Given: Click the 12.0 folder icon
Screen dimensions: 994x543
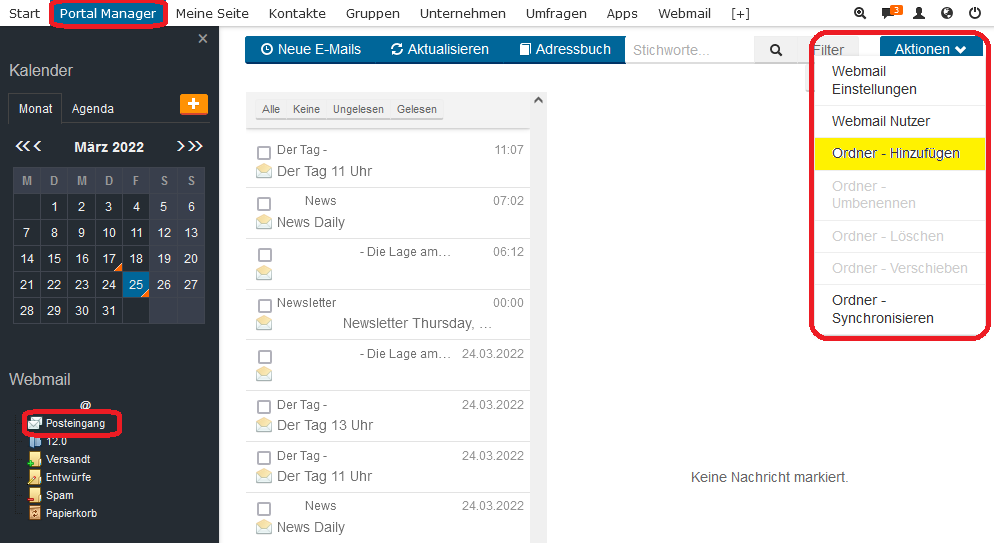Looking at the screenshot, I should pos(35,441).
